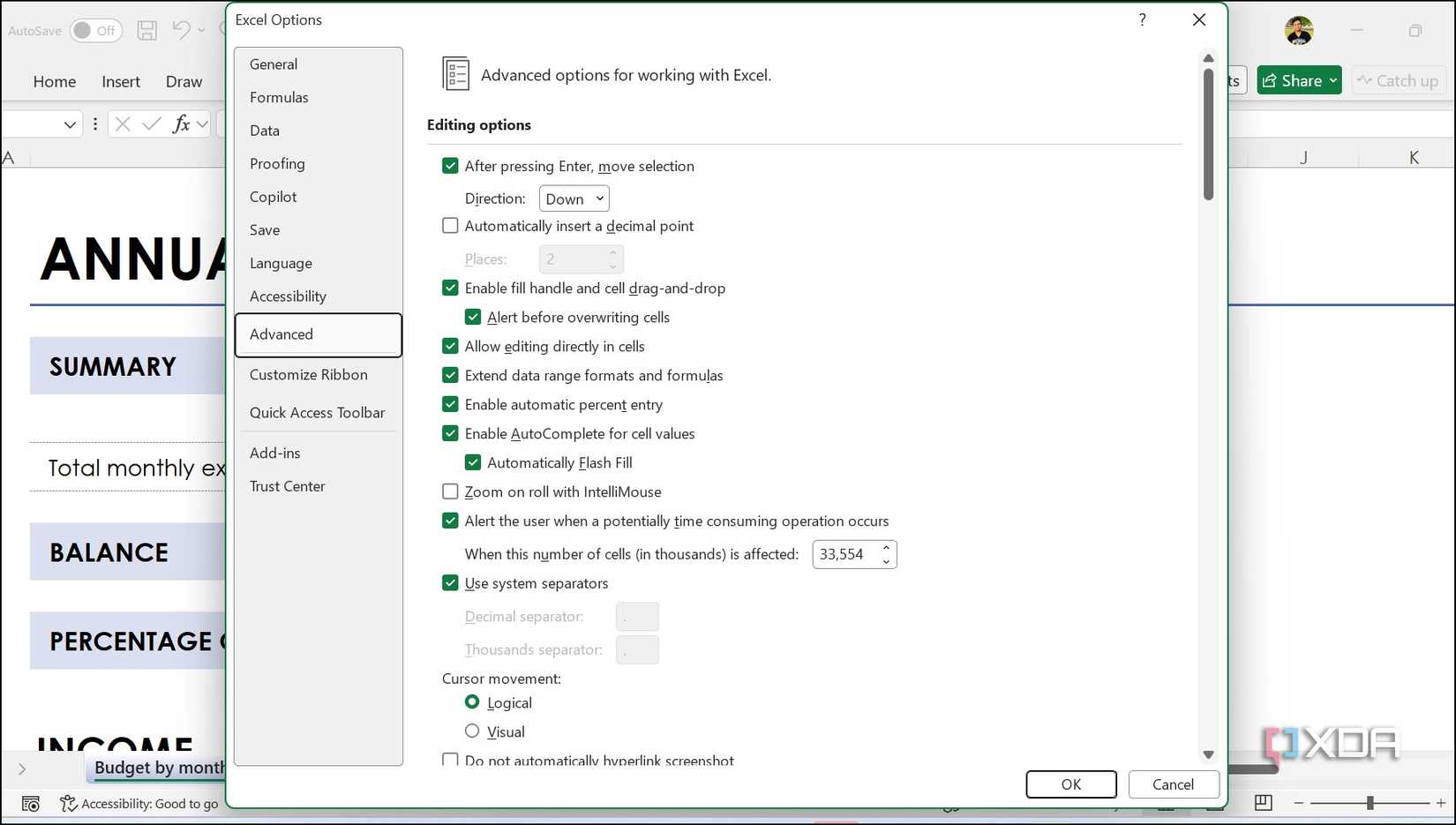Click the macro recording status bar icon

[x=31, y=804]
